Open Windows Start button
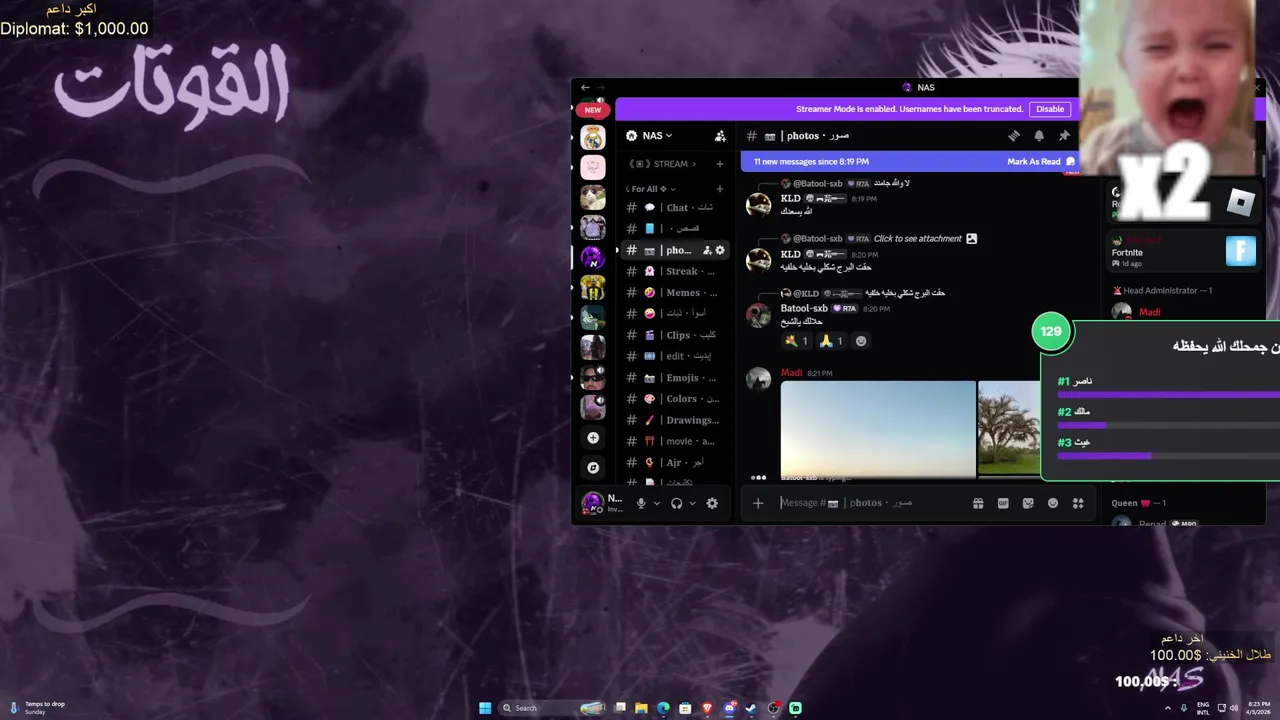Screen dimensions: 1280x720 485,708
